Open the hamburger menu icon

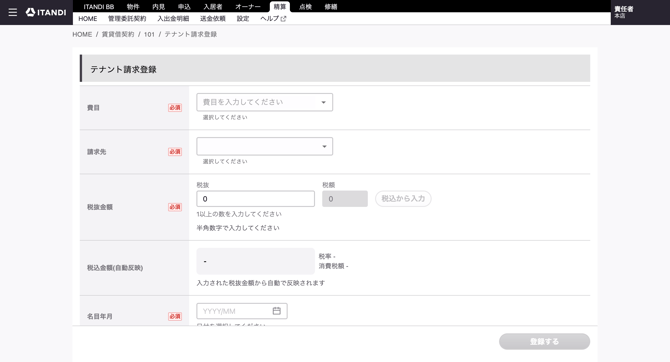click(x=13, y=12)
